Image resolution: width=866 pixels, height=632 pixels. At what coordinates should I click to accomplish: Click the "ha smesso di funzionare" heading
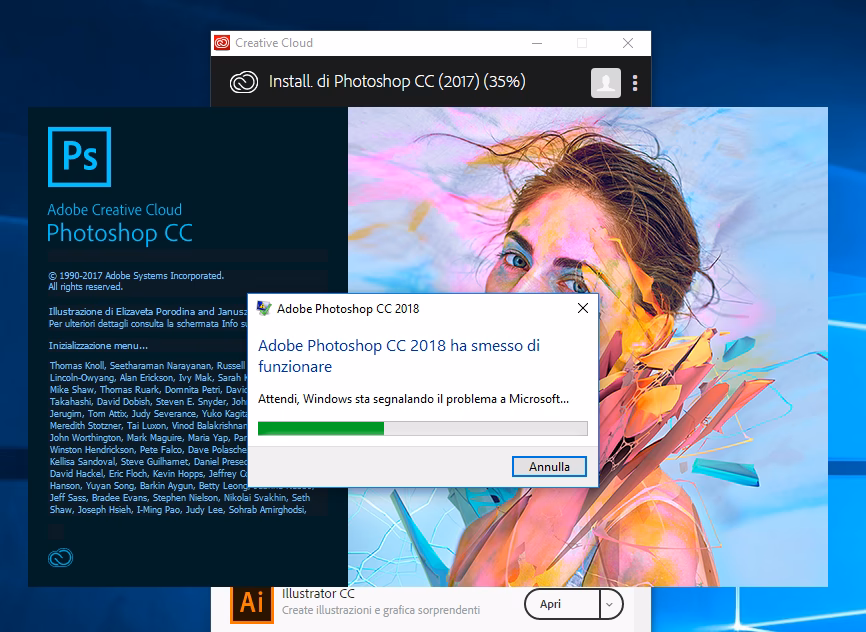click(x=399, y=356)
